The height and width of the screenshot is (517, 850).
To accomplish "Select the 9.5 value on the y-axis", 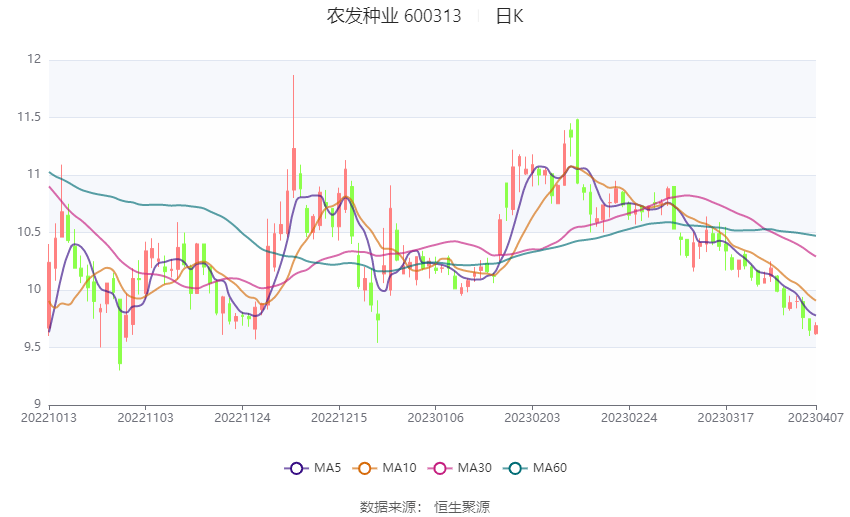I will (x=31, y=347).
